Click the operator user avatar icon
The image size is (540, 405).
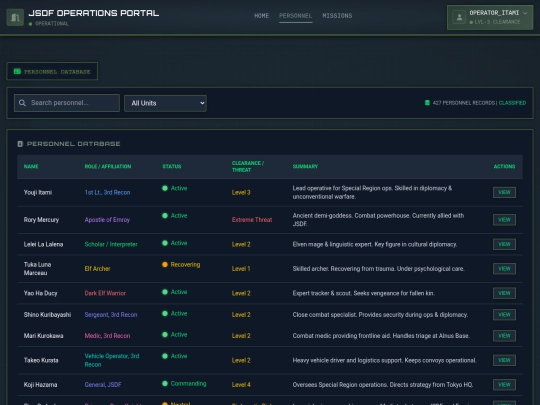point(459,17)
